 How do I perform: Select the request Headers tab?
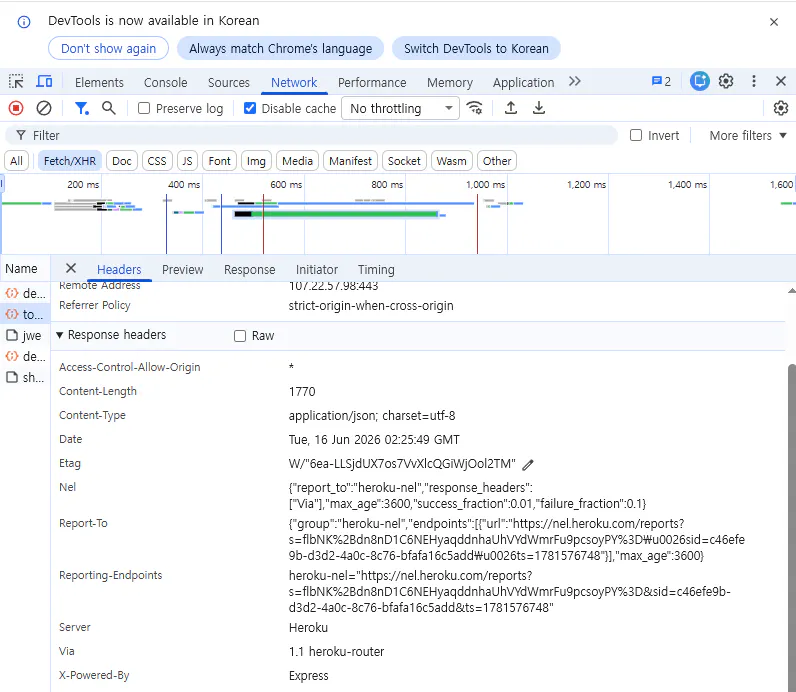pos(119,270)
